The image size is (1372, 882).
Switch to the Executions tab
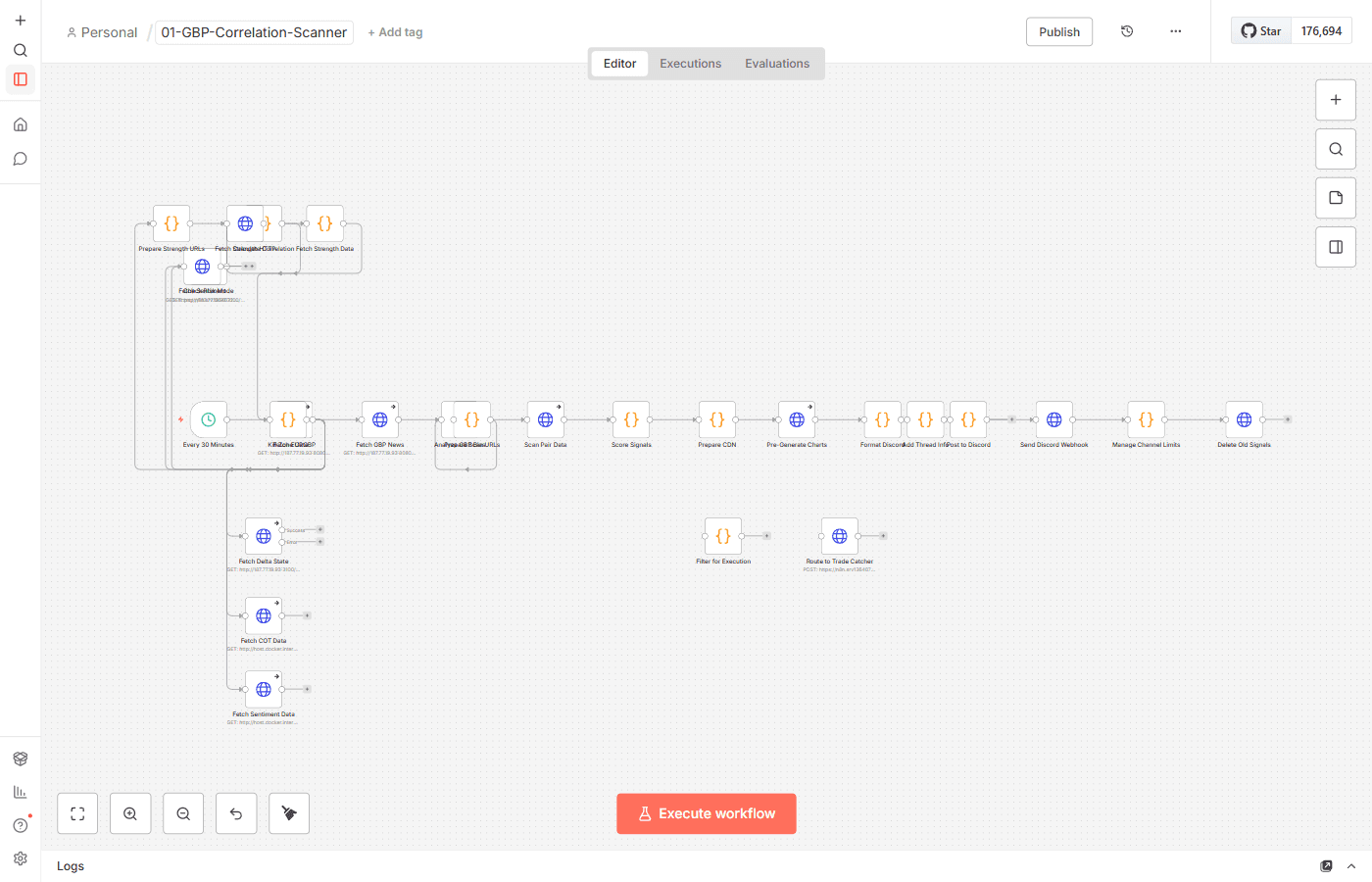(690, 64)
